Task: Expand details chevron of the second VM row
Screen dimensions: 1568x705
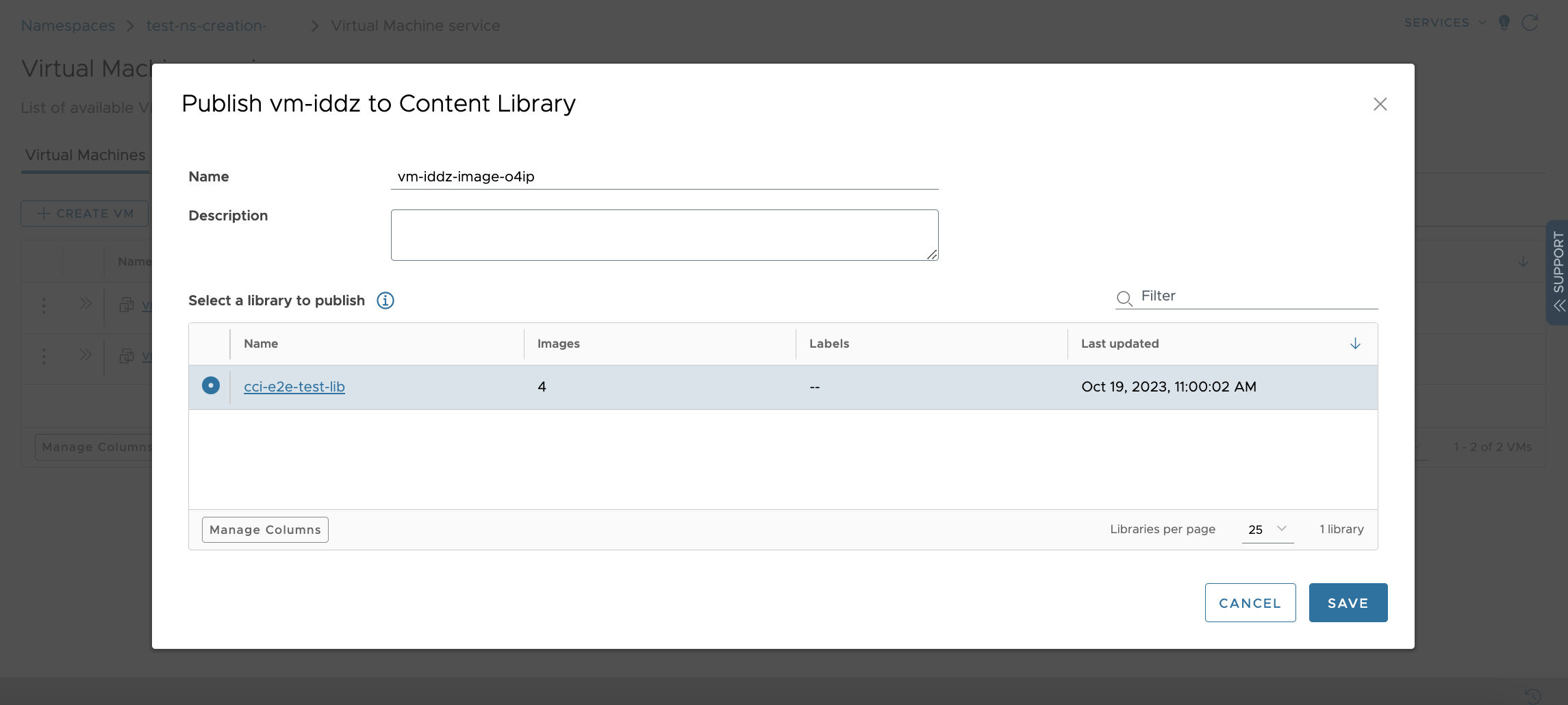Action: (x=85, y=355)
